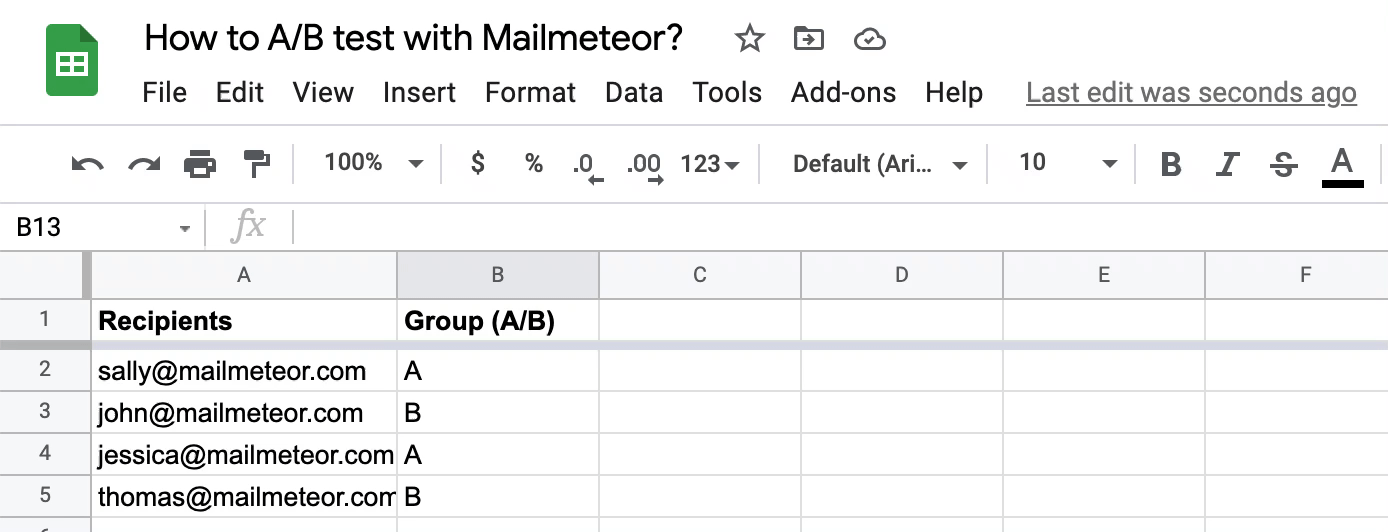The width and height of the screenshot is (1388, 532).
Task: Click the move to folder icon
Action: pyautogui.click(x=808, y=39)
